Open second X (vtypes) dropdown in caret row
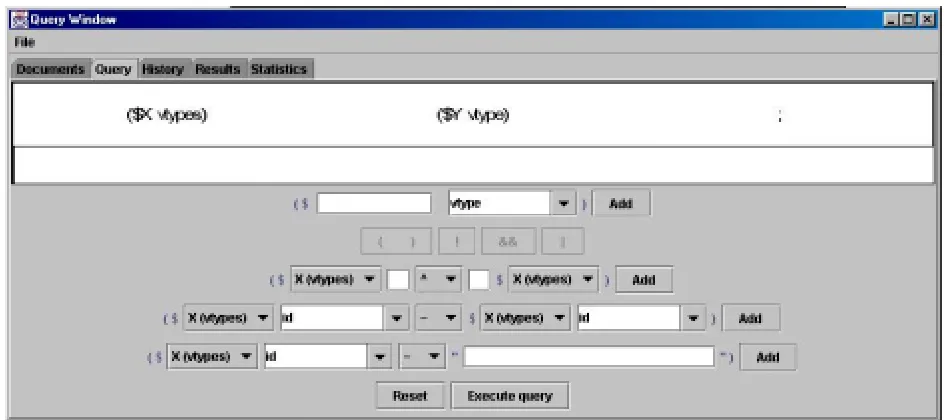 tap(553, 280)
